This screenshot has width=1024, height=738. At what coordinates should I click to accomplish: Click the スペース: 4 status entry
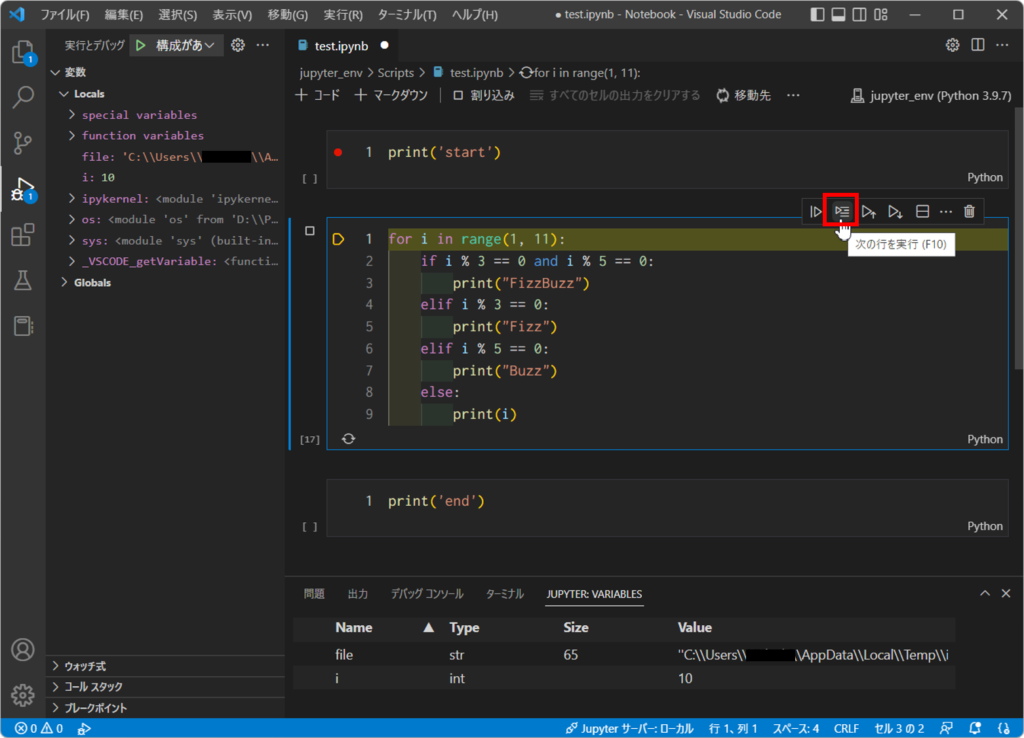pos(796,728)
